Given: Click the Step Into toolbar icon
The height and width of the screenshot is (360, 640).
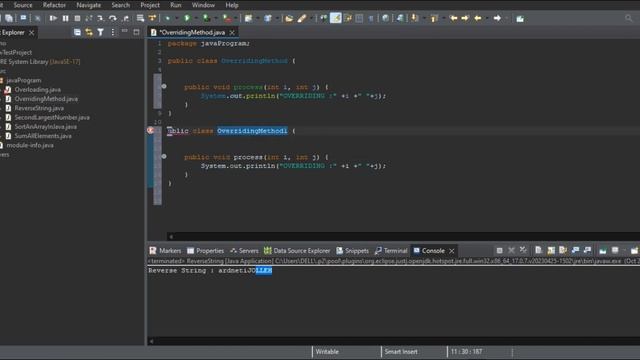Looking at the screenshot, I should pos(100,18).
